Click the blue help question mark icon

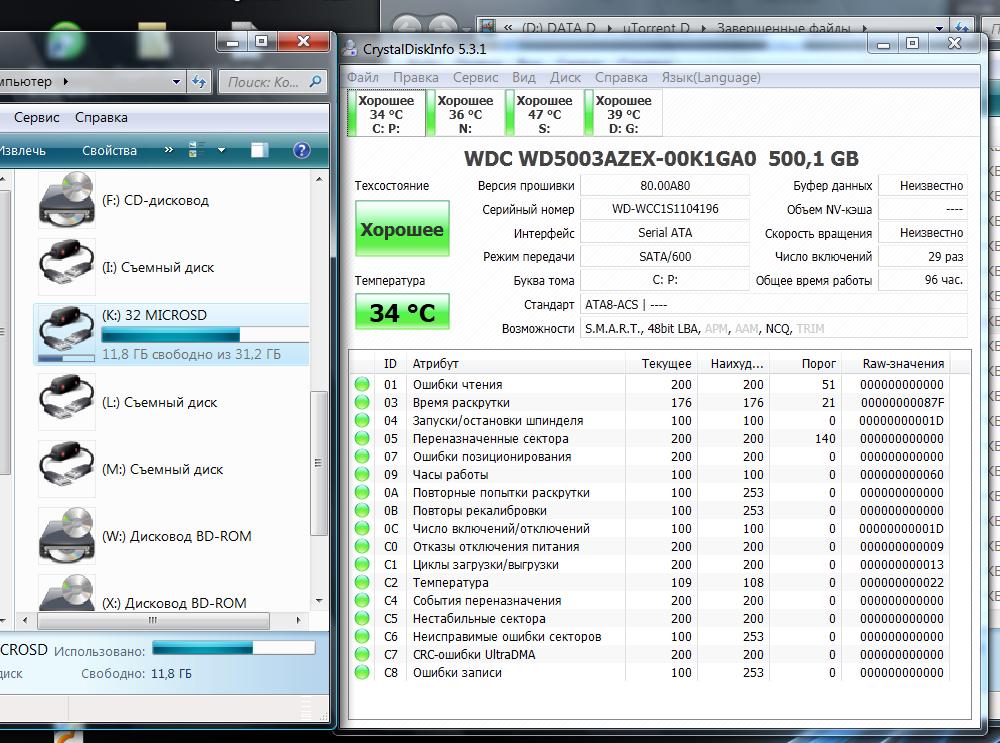[301, 150]
